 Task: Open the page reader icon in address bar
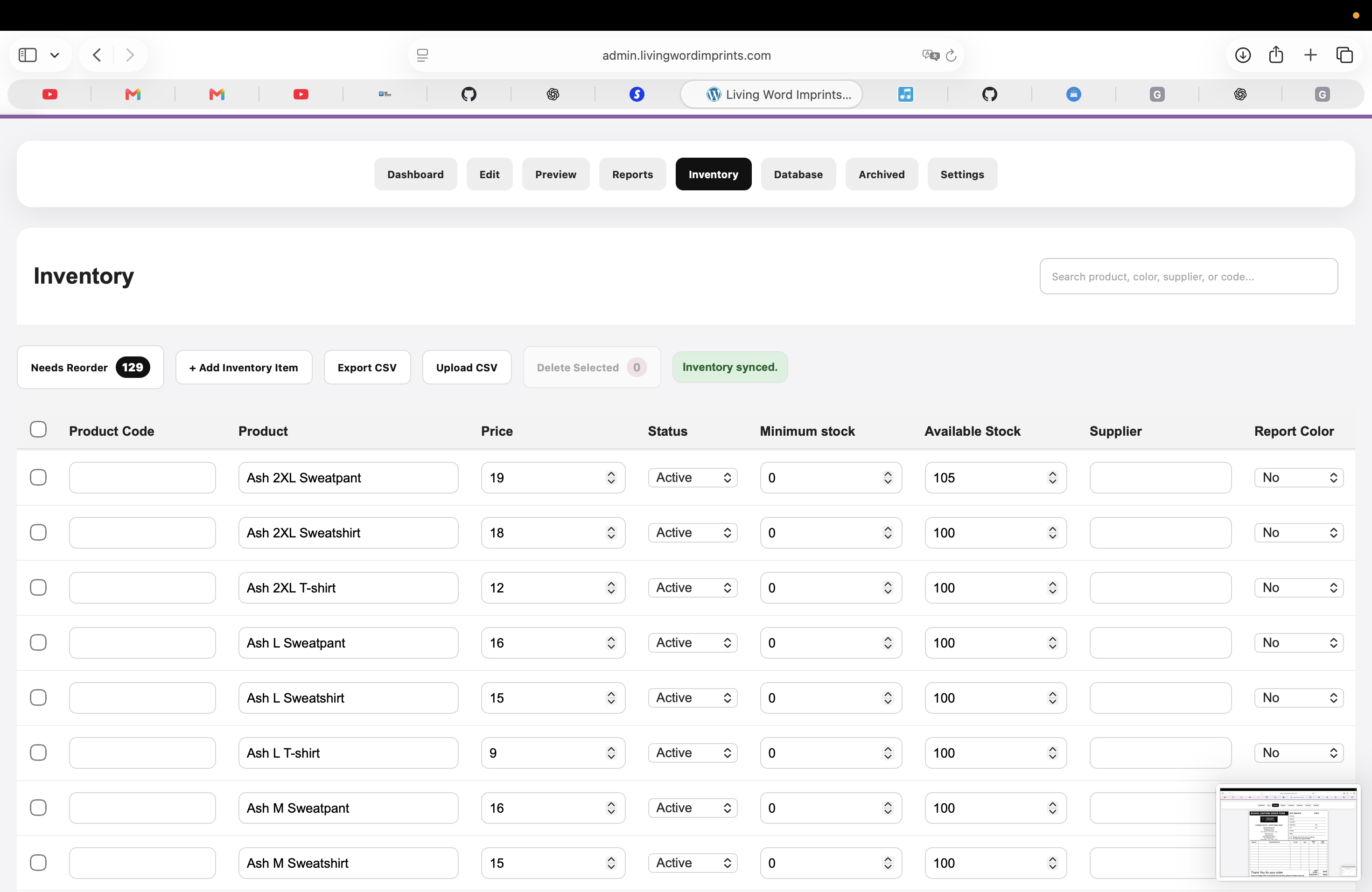point(422,56)
